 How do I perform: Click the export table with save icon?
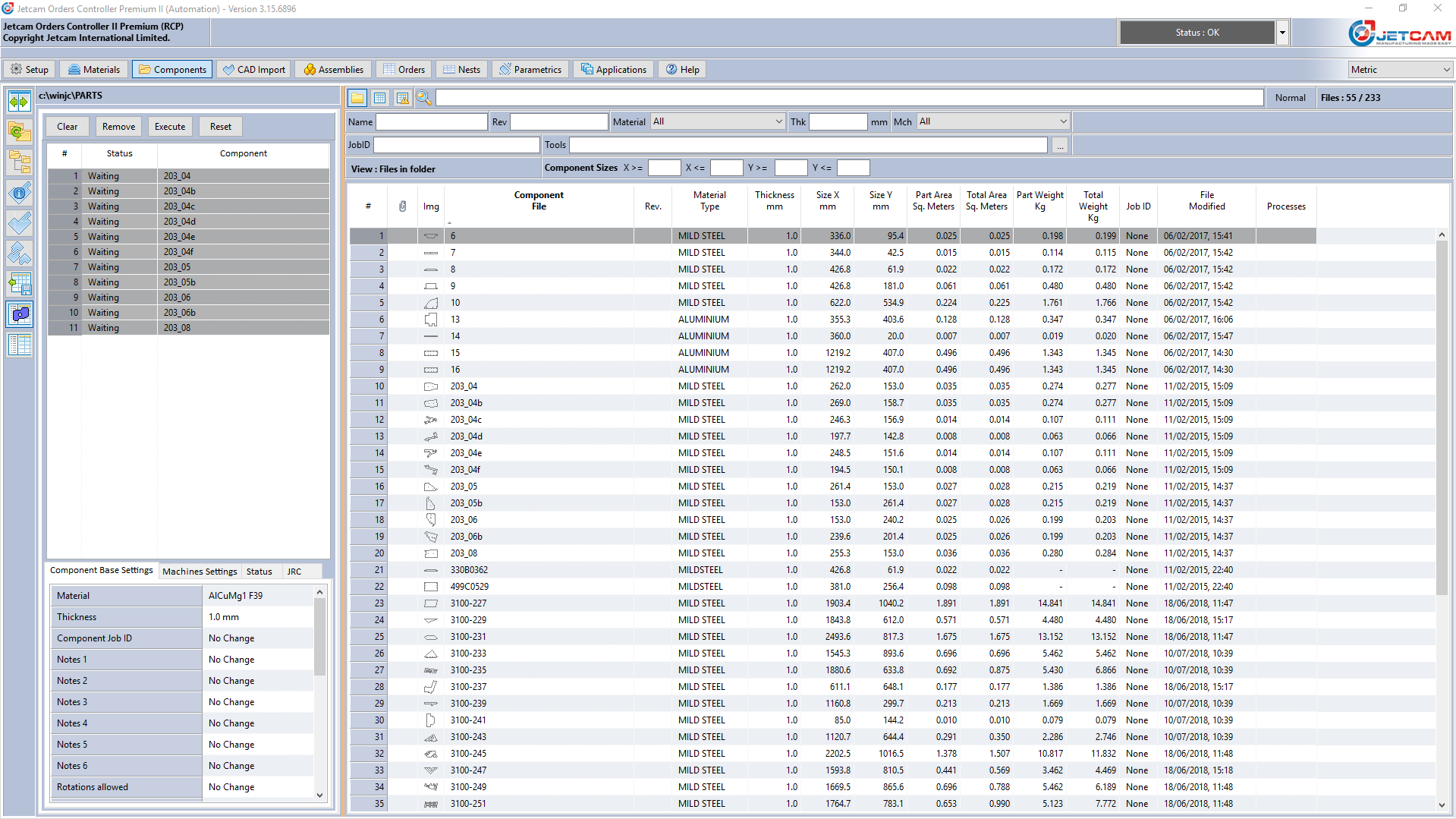click(x=20, y=284)
